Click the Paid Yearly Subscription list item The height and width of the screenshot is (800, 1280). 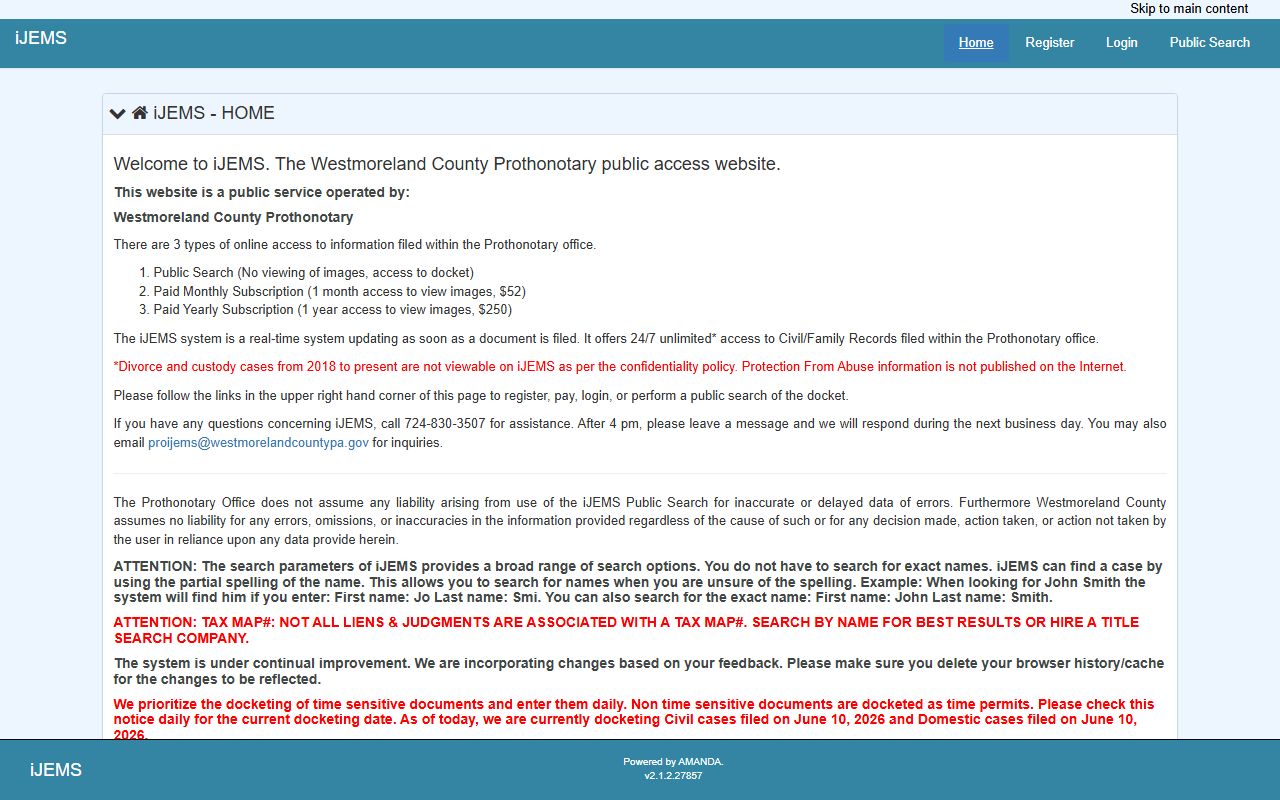[332, 310]
